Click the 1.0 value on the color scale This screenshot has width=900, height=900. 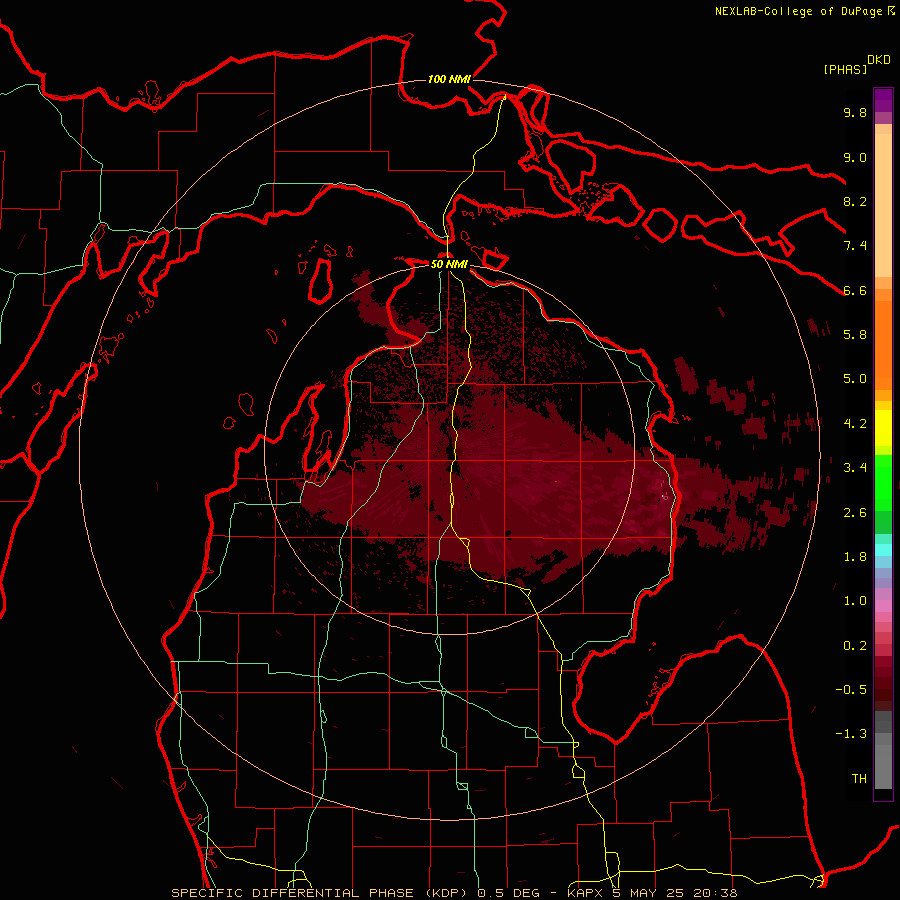855,601
